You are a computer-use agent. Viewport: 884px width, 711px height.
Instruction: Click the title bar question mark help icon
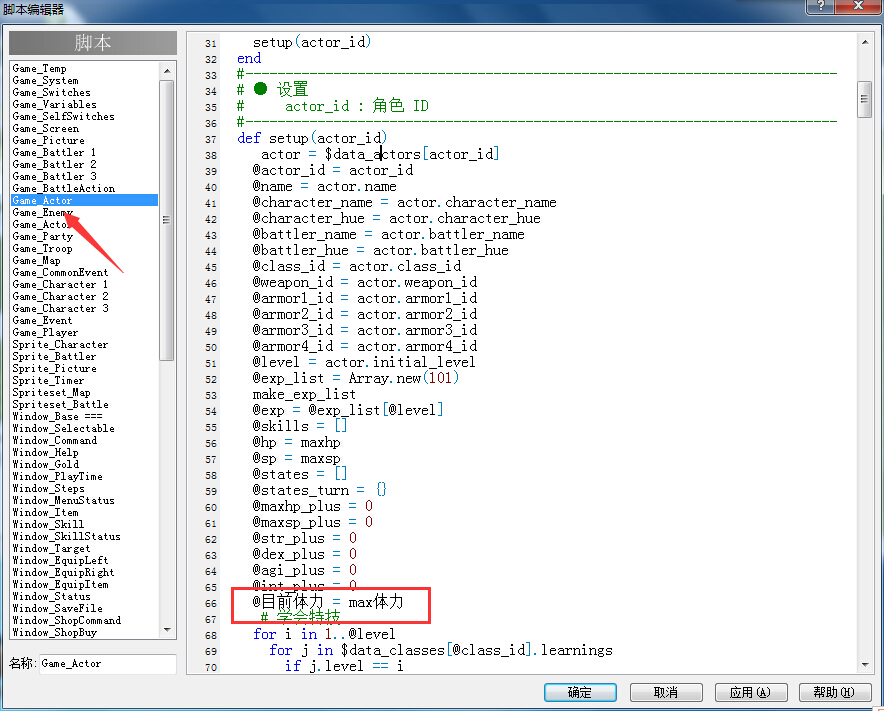(x=821, y=6)
